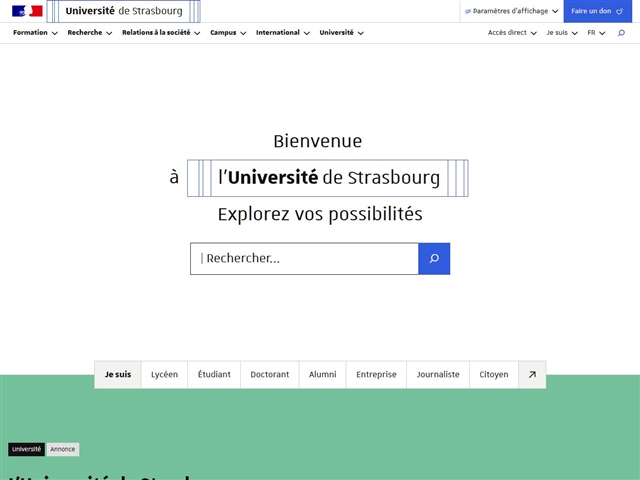Open the FR language selector

596,33
